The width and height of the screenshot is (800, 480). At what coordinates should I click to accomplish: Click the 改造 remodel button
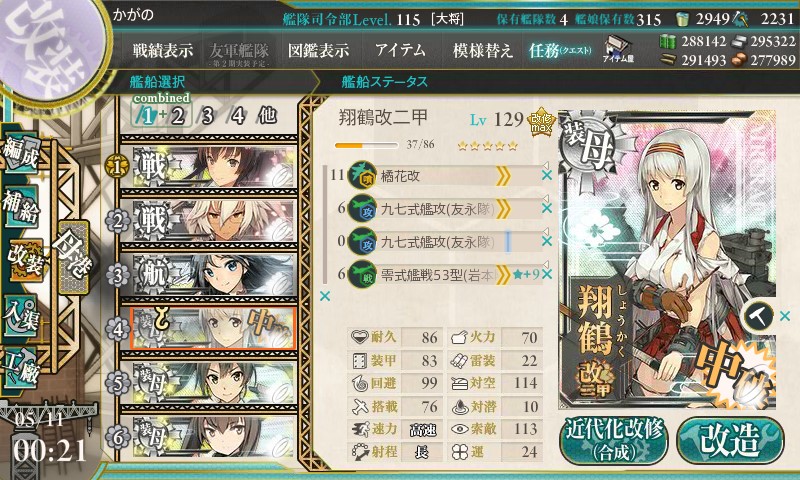pos(730,441)
